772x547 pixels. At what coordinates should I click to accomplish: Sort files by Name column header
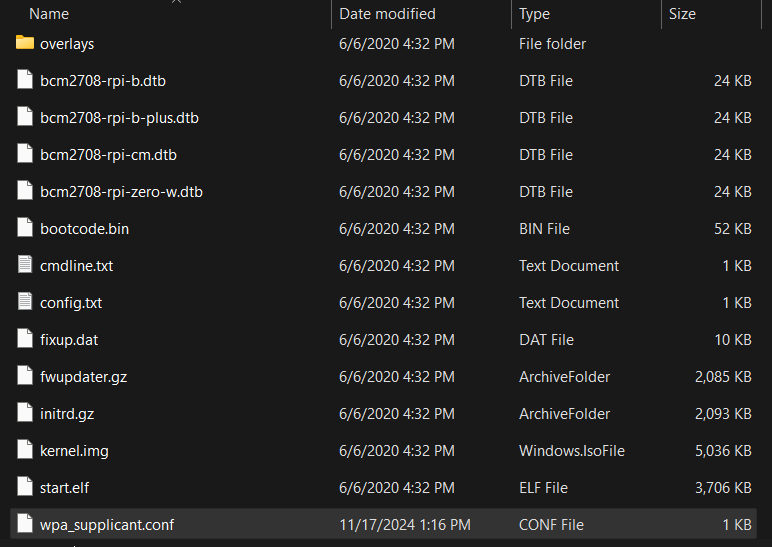click(x=49, y=14)
